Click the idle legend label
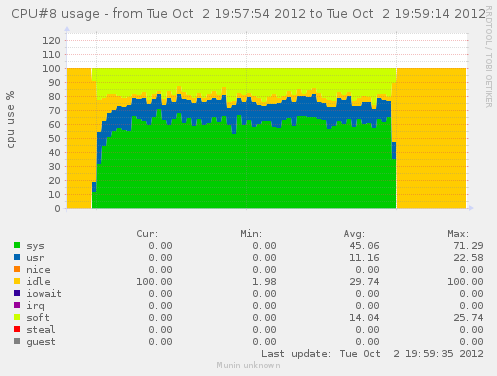Image resolution: width=497 pixels, height=376 pixels. pyautogui.click(x=38, y=281)
